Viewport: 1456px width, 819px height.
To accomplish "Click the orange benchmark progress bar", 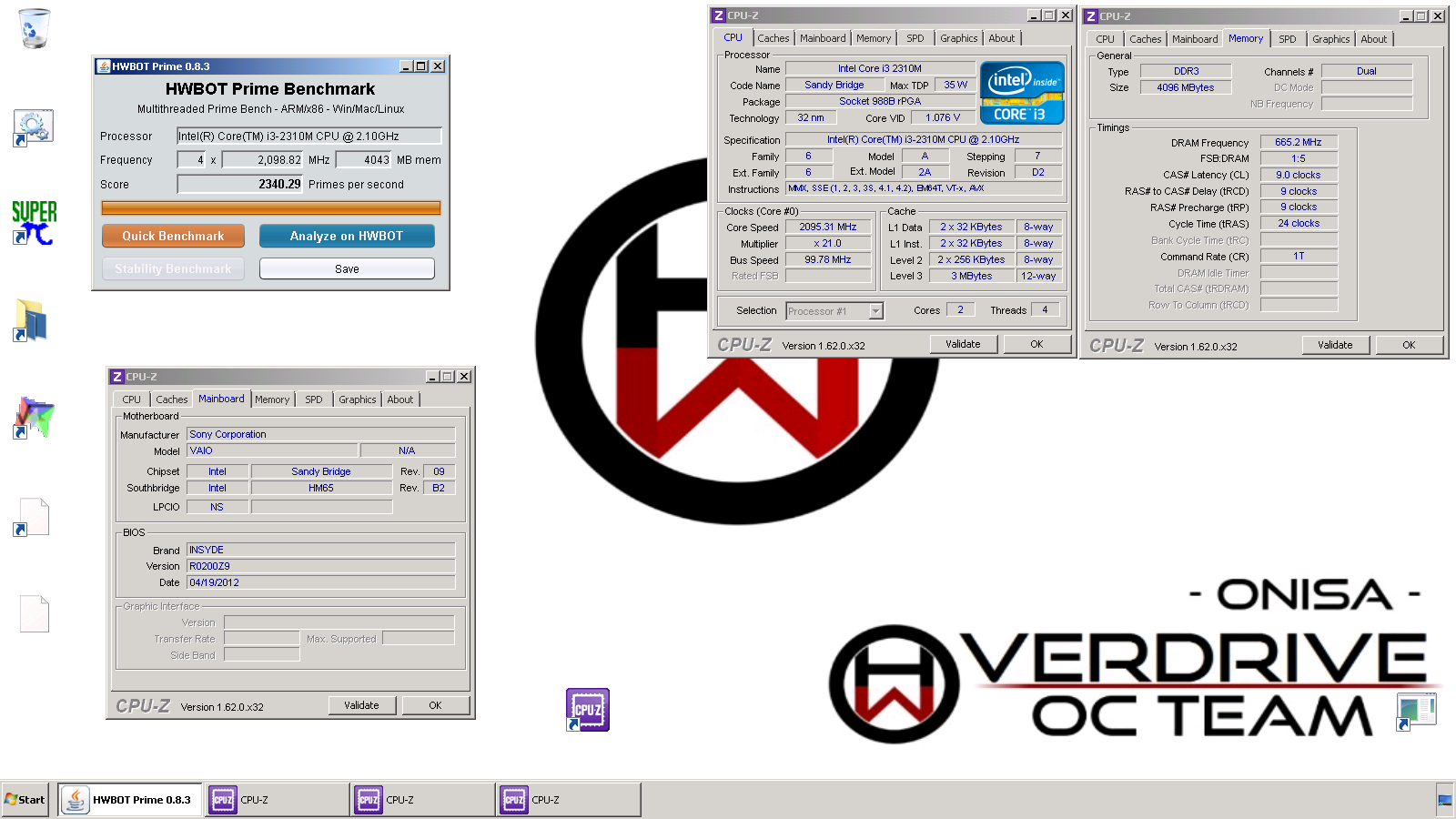I will pos(271,207).
